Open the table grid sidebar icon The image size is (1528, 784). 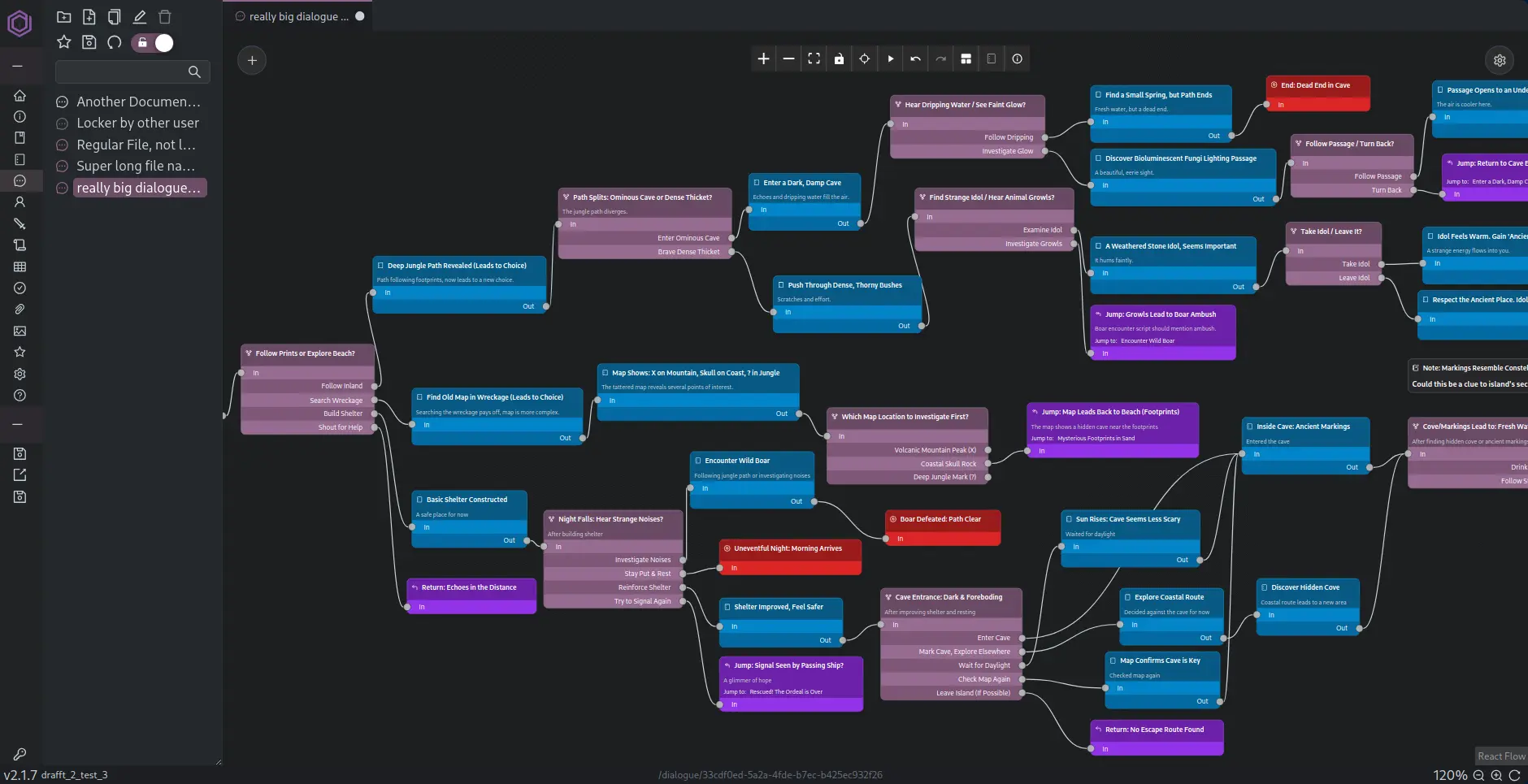pos(20,266)
